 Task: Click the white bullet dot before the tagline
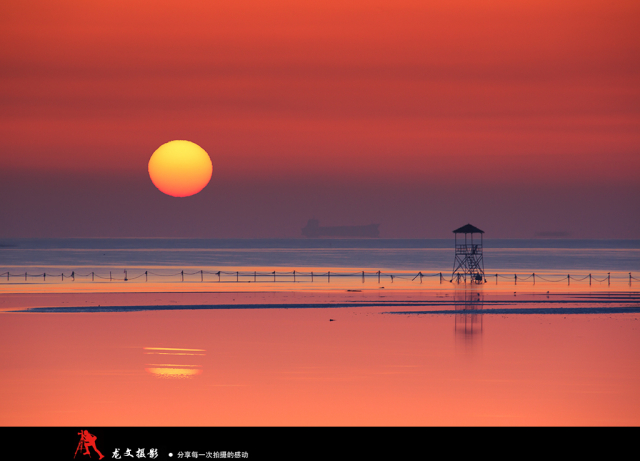[170, 455]
